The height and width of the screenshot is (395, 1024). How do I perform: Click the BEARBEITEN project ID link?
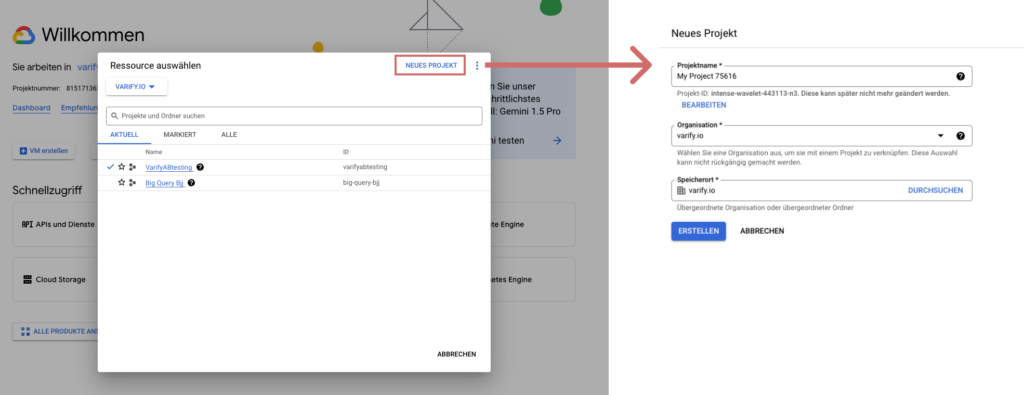coord(703,105)
